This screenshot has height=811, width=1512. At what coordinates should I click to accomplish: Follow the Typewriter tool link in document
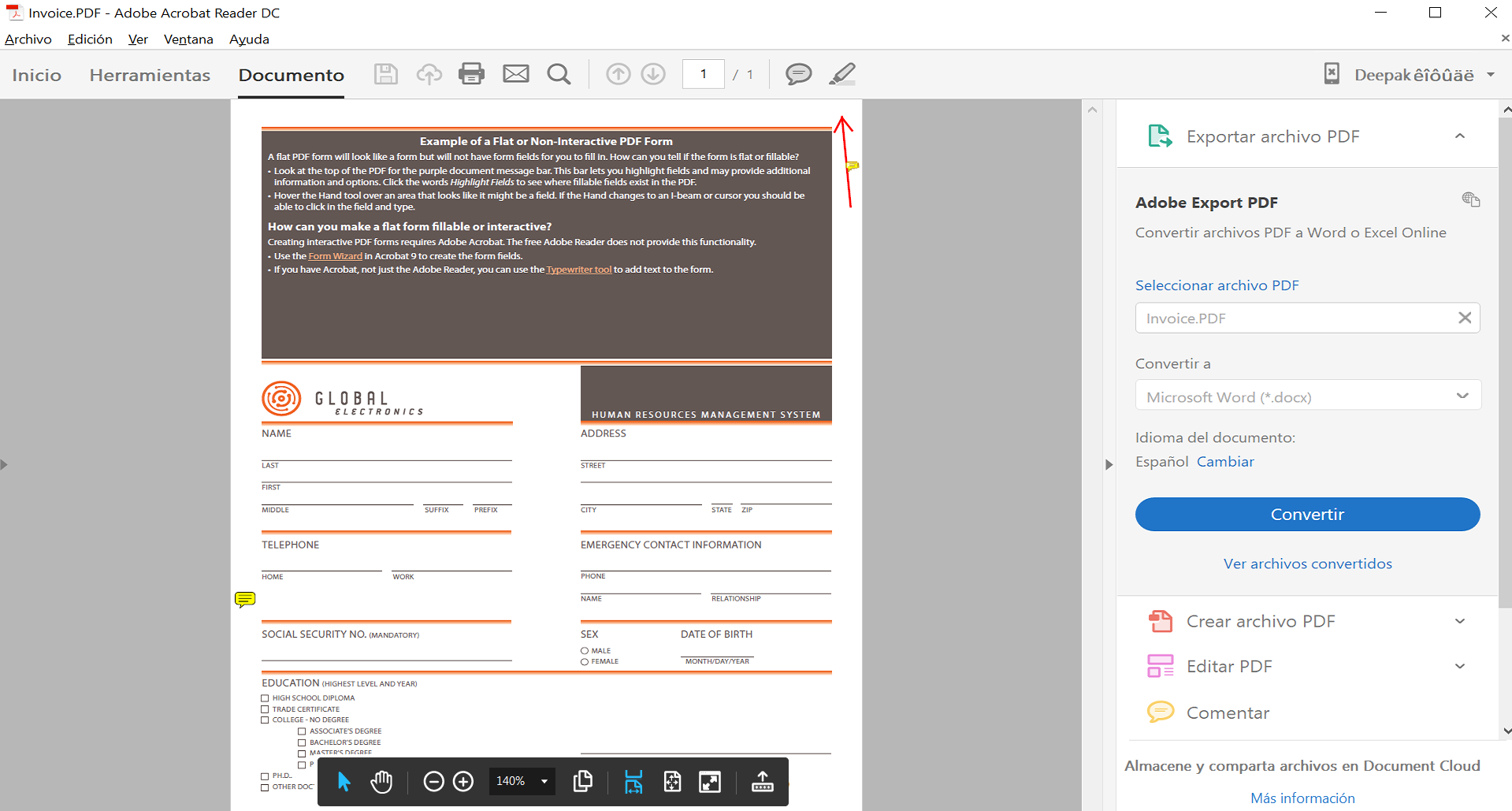(x=578, y=270)
